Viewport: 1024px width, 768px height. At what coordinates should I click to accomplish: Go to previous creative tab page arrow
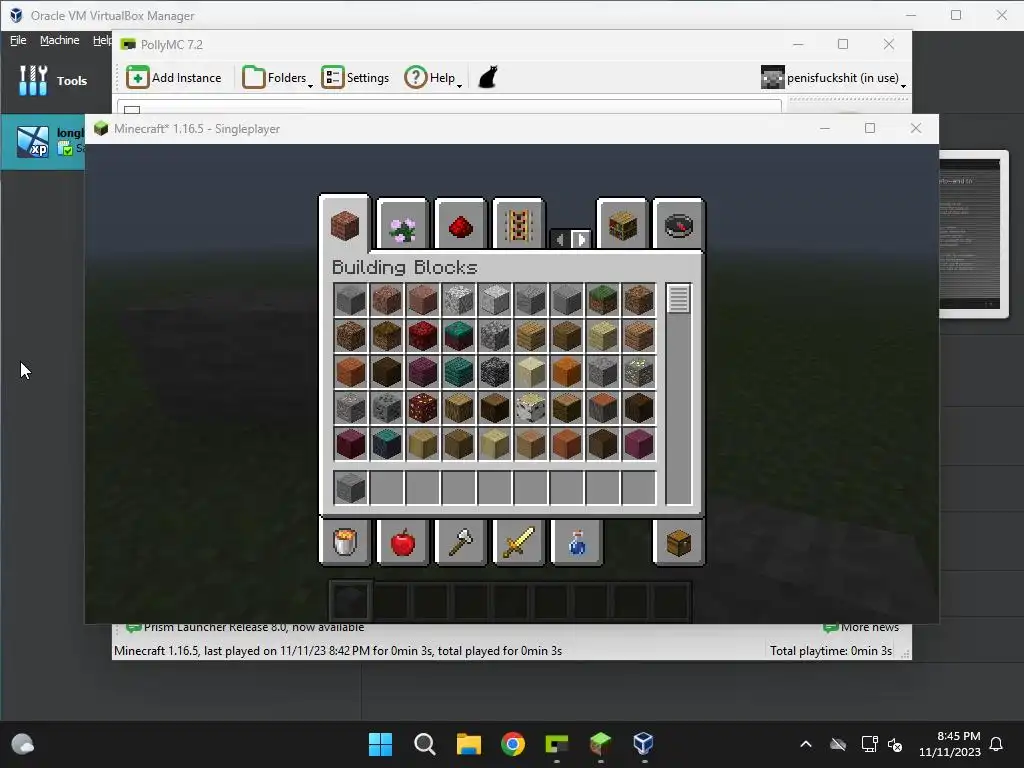pos(560,239)
